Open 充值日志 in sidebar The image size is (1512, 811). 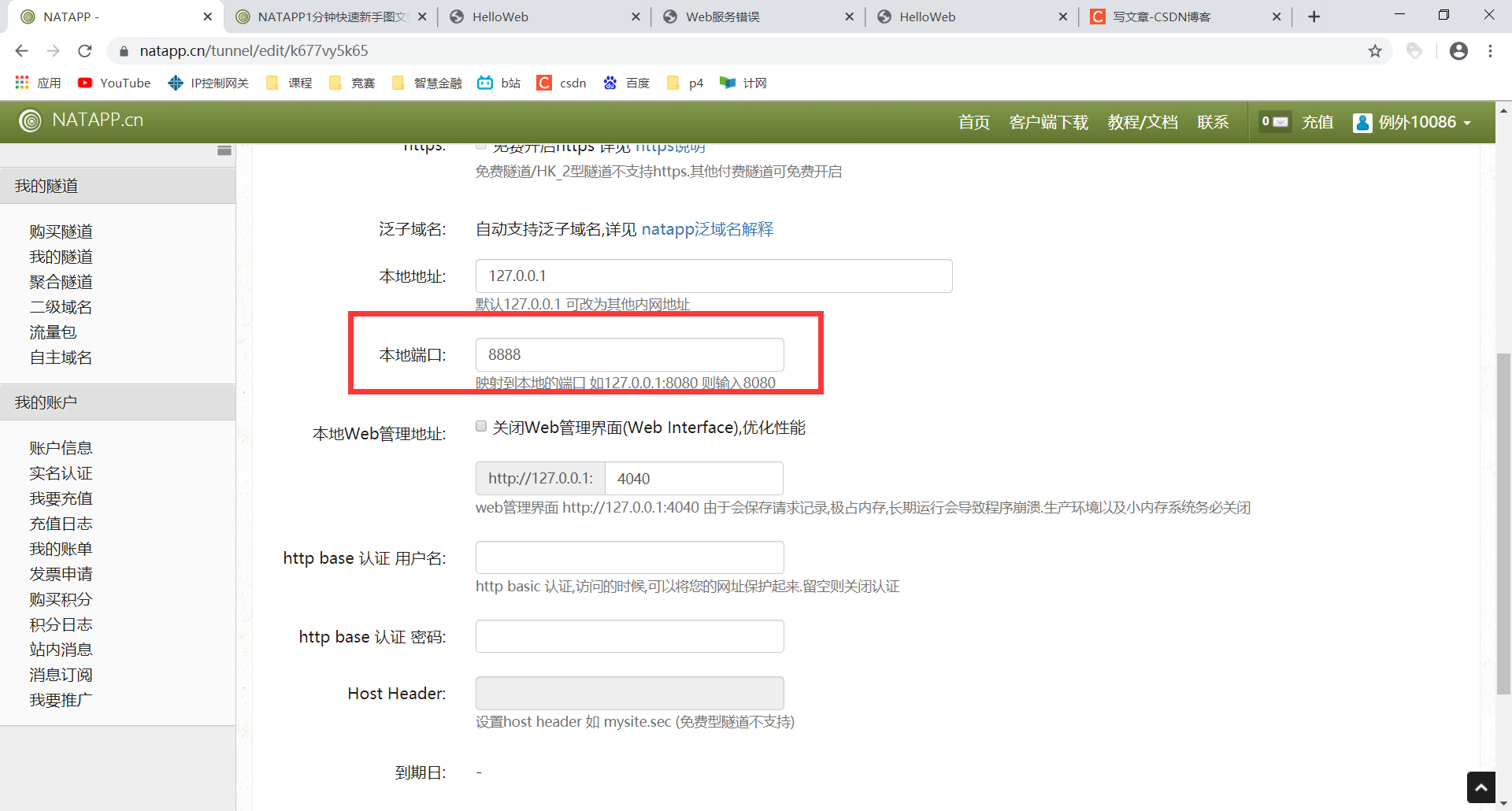point(61,524)
